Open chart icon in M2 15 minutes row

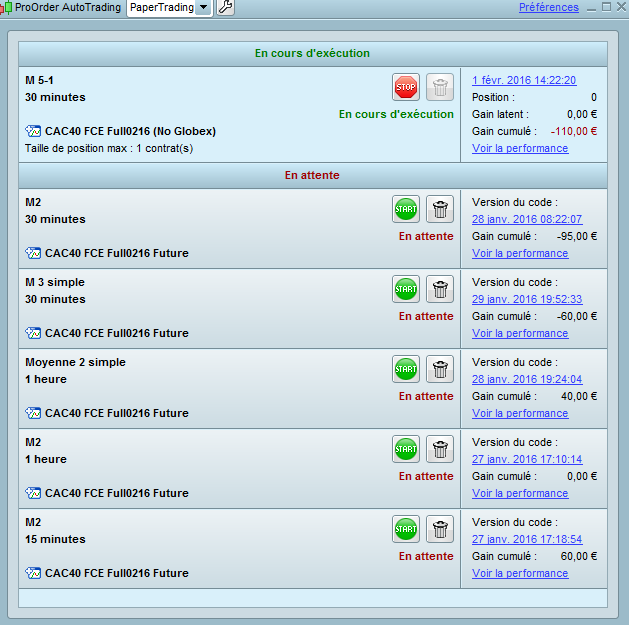coord(33,573)
